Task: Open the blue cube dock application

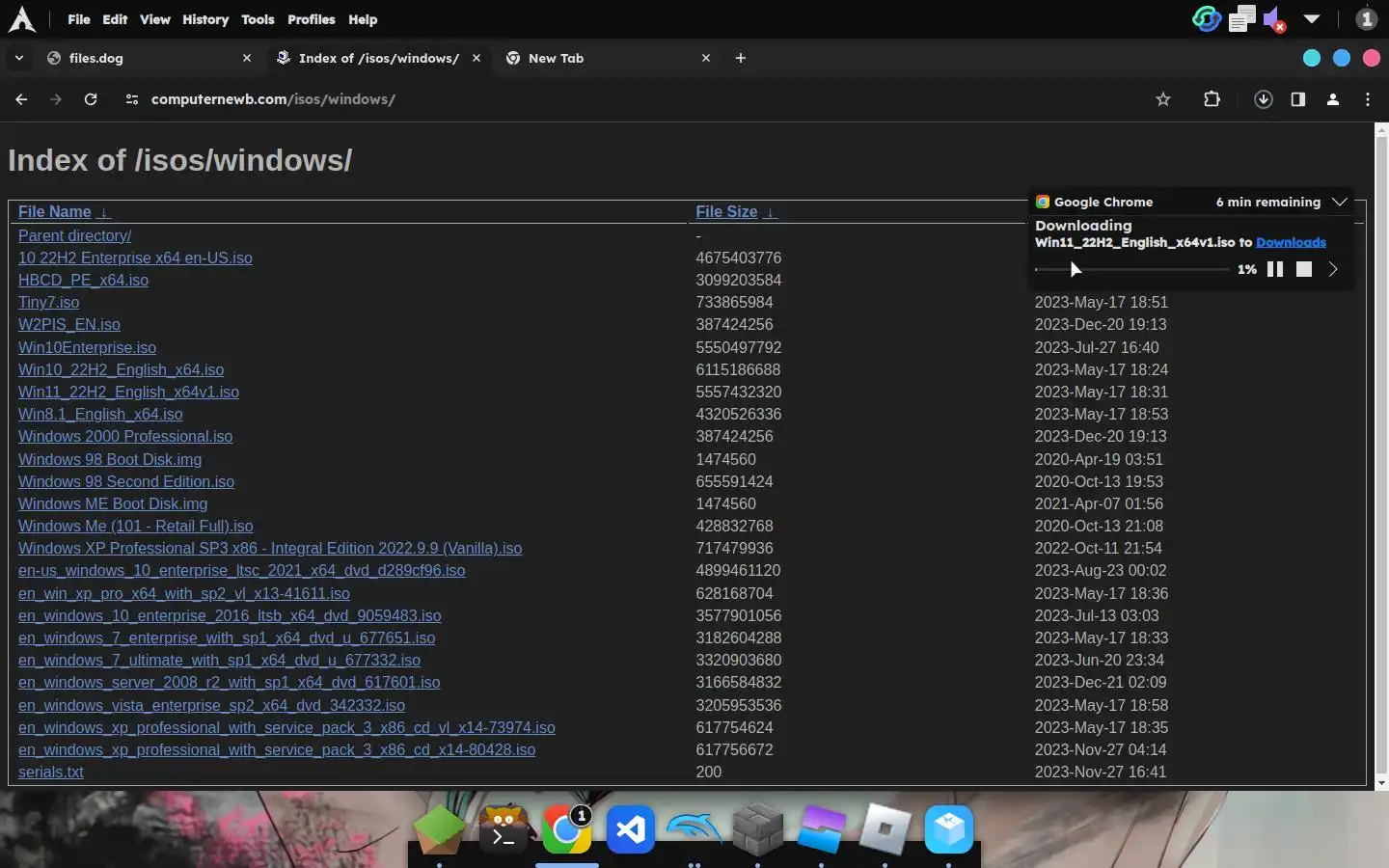Action: (949, 829)
